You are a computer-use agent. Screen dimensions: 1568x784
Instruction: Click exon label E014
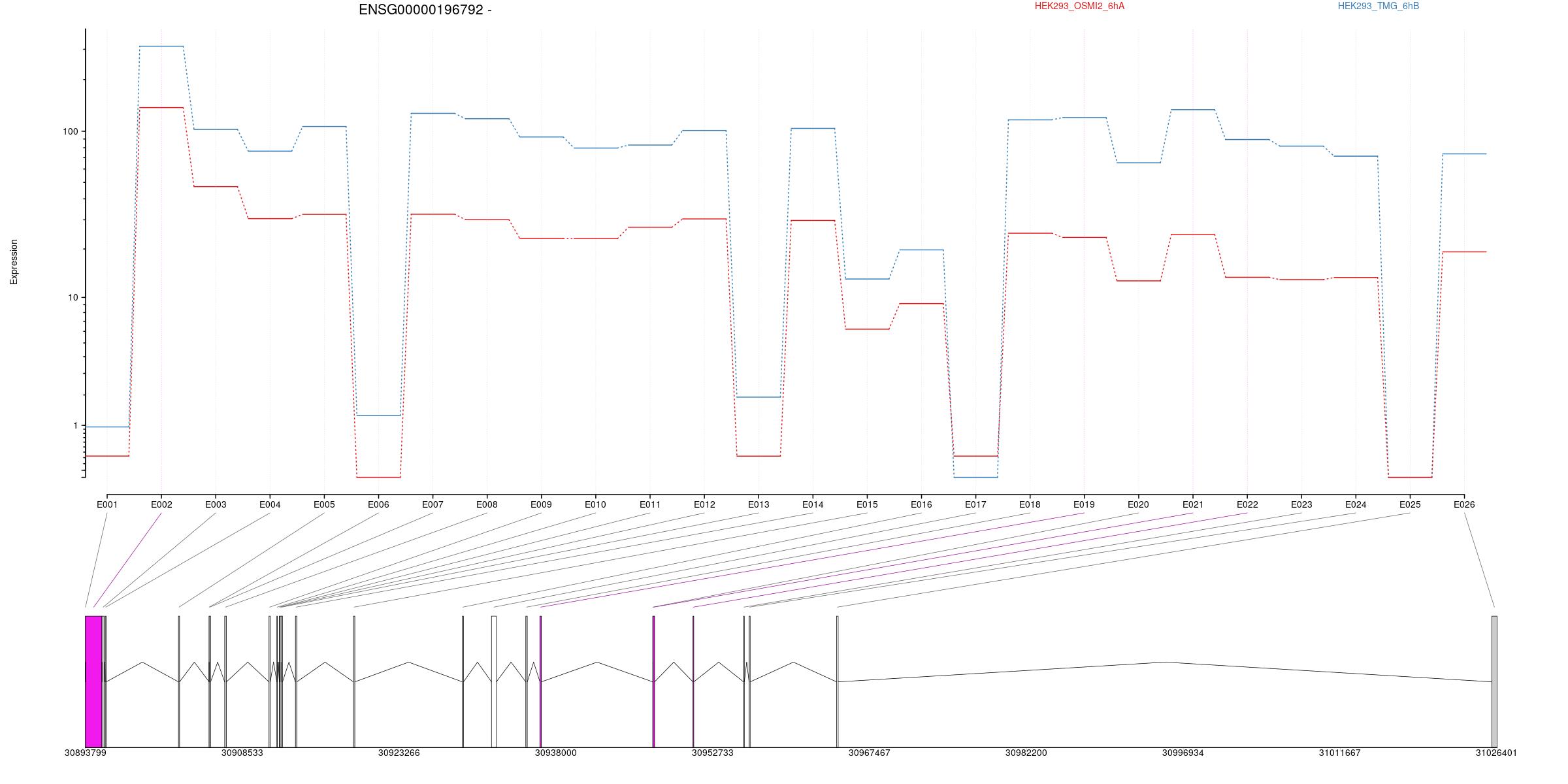click(x=813, y=504)
